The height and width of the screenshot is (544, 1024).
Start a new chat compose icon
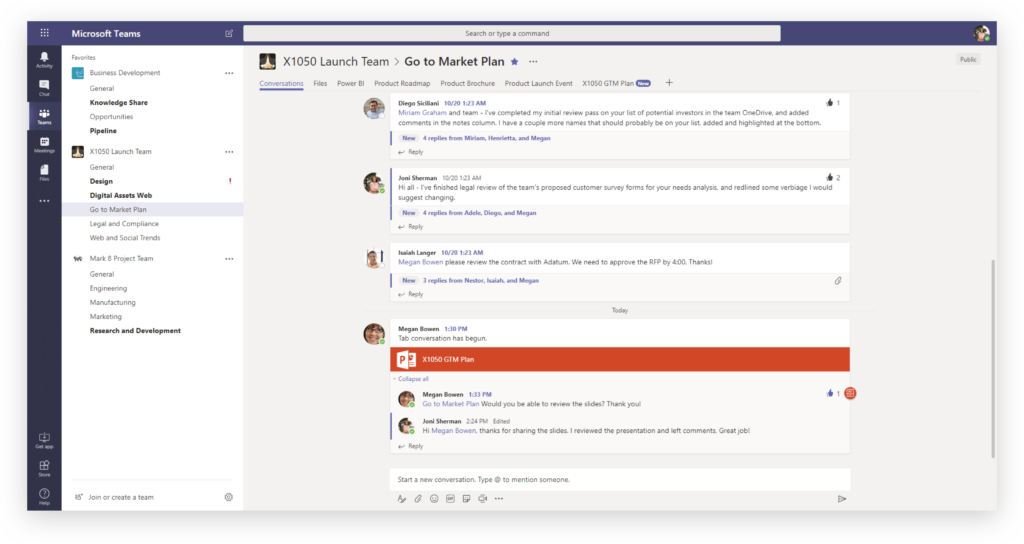point(229,33)
